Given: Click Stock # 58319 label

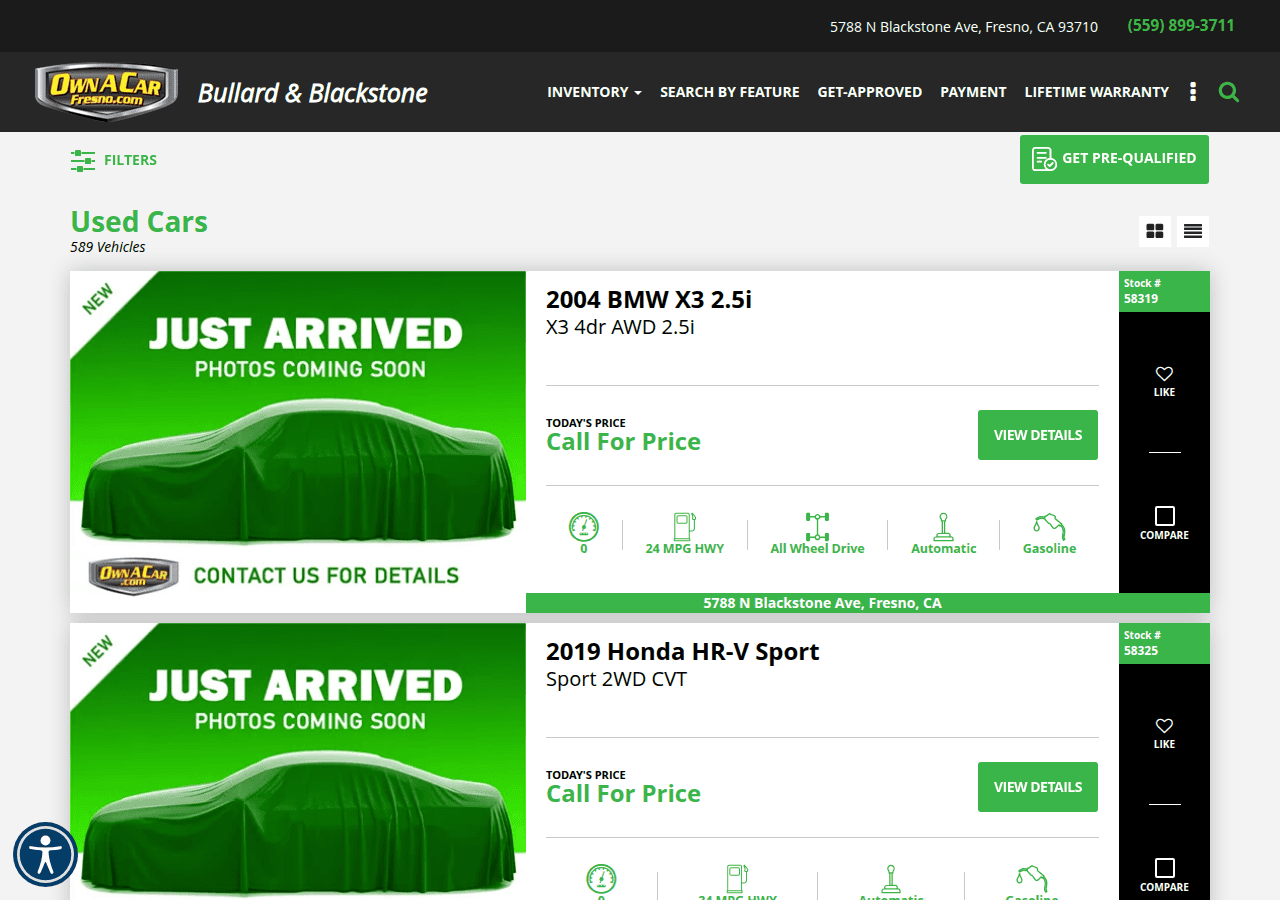Looking at the screenshot, I should pos(1164,291).
